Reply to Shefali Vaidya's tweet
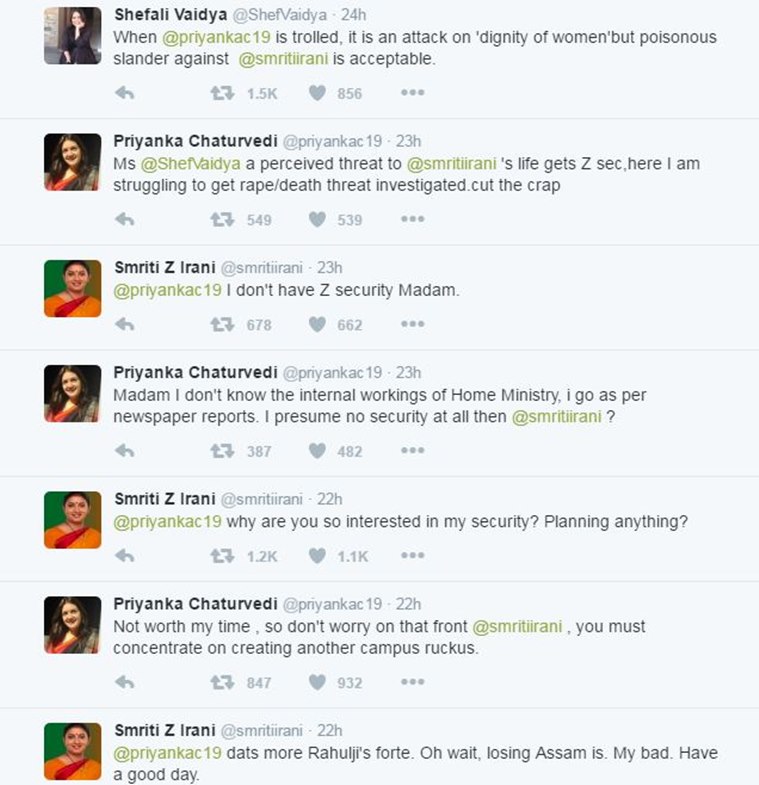This screenshot has height=785, width=759. click(125, 93)
